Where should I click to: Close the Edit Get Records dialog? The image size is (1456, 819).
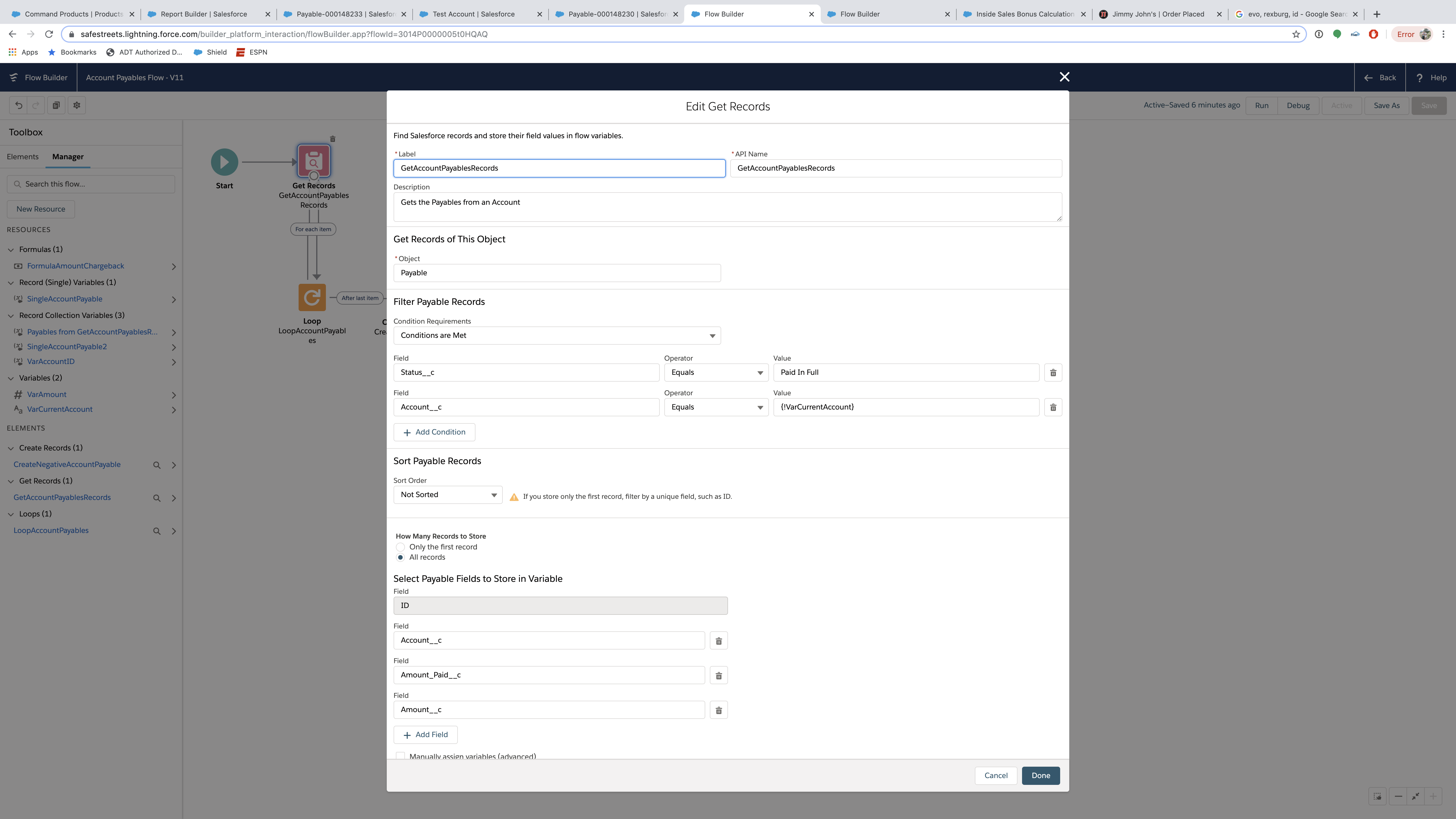(1064, 77)
